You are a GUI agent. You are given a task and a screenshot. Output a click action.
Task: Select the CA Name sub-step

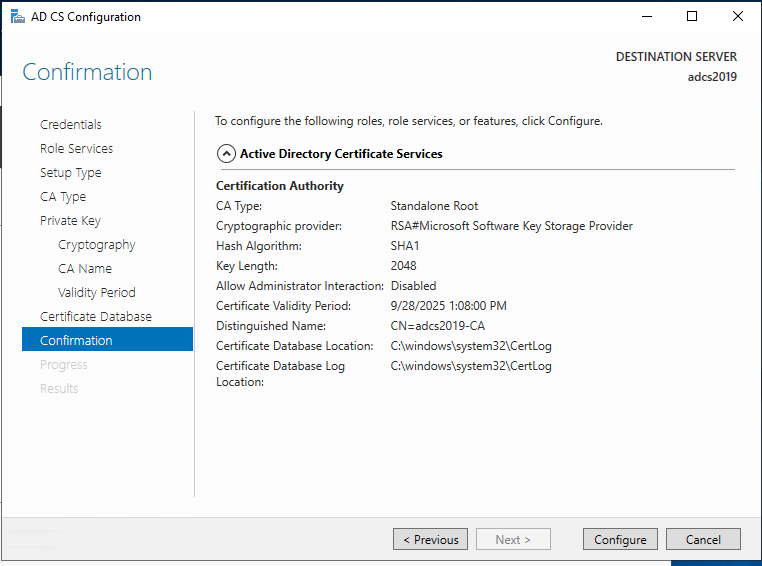[x=85, y=269]
